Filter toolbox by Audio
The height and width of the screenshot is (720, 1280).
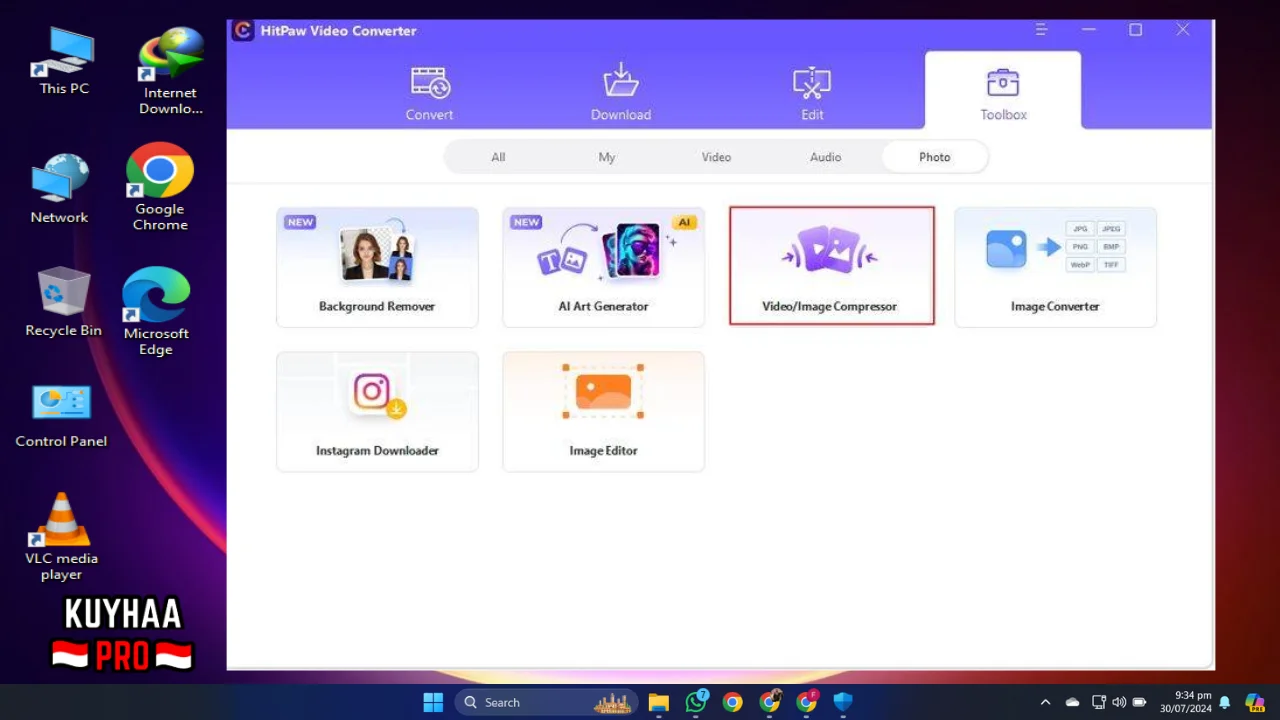pyautogui.click(x=825, y=157)
